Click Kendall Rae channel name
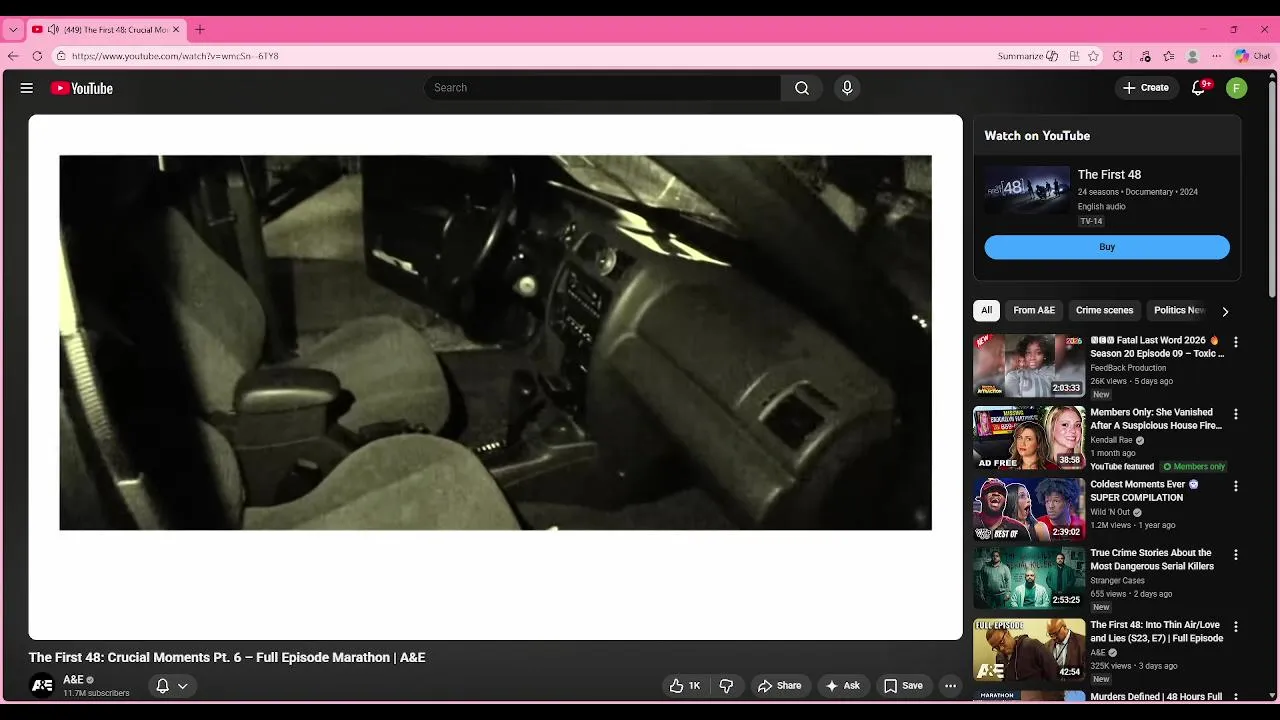 [1112, 440]
